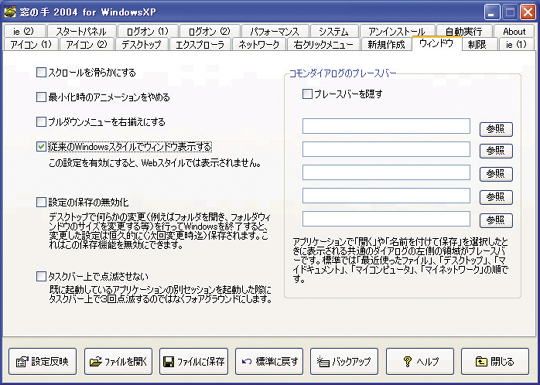Switch to ログオン (1) tab
Viewport: 540px width, 385px height.
tap(148, 32)
